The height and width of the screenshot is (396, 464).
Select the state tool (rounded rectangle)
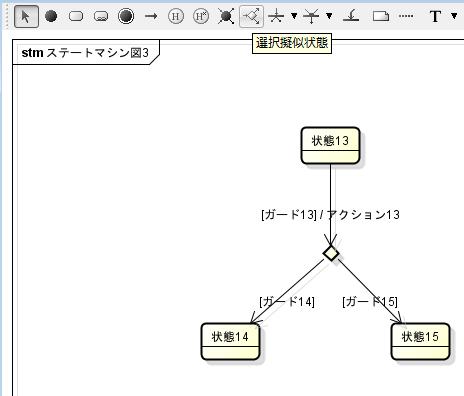tap(76, 16)
